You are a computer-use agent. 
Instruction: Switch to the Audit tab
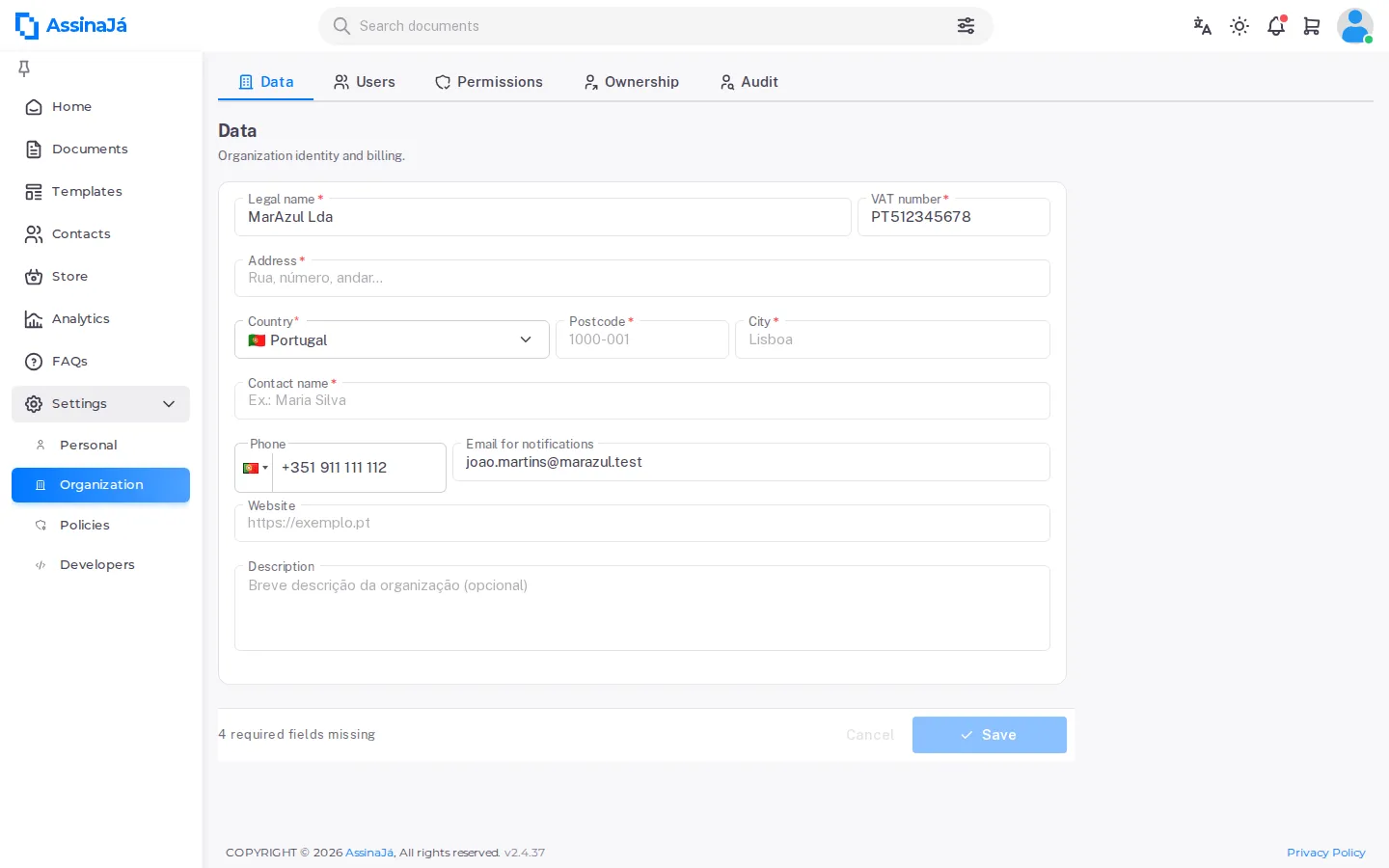(749, 82)
